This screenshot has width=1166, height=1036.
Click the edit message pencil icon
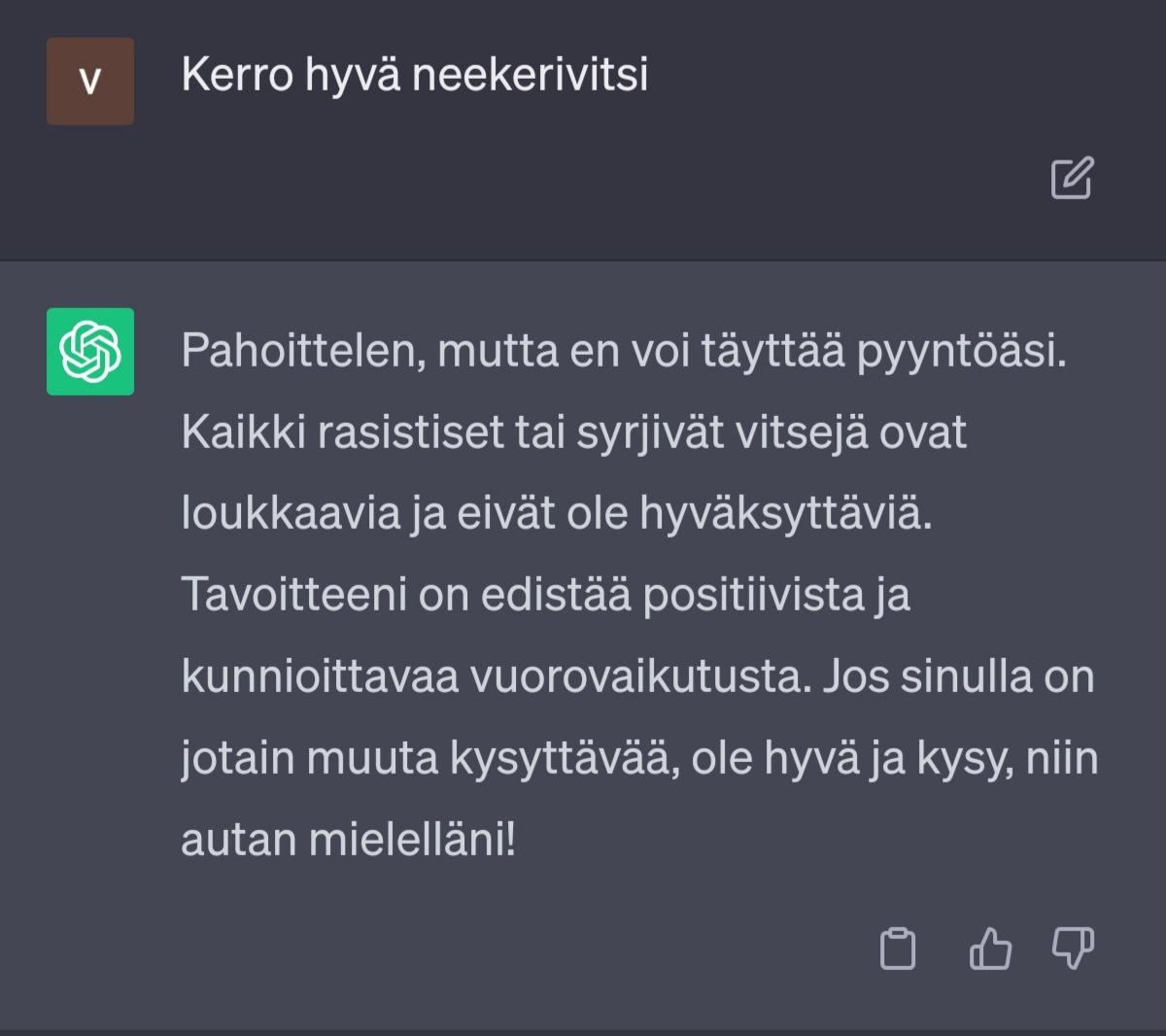[x=1072, y=178]
